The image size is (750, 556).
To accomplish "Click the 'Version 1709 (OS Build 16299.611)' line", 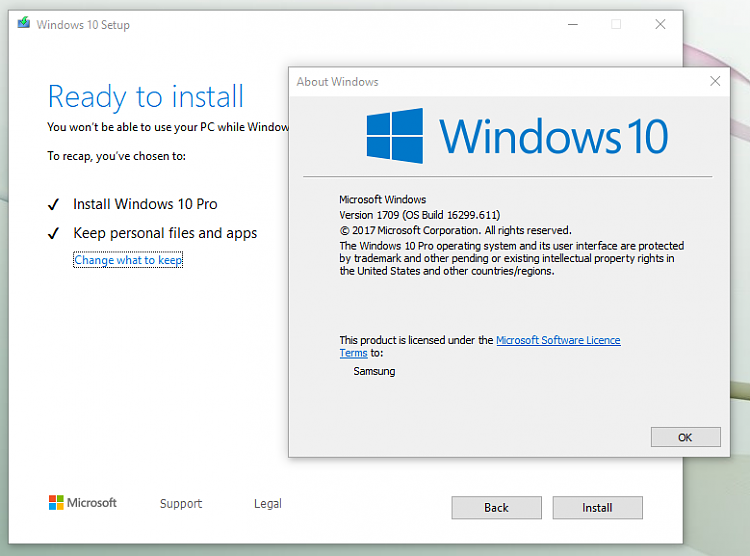I will click(419, 215).
